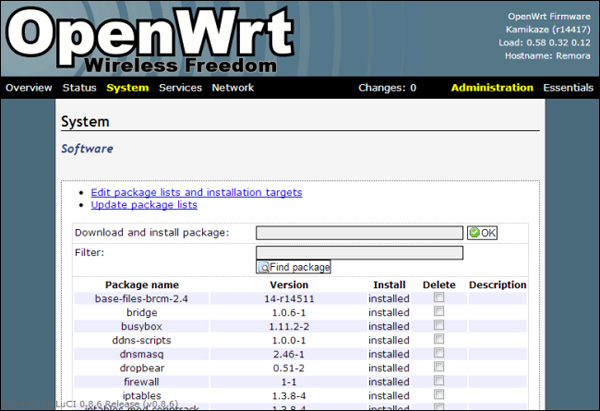This screenshot has width=600, height=411.
Task: Switch to the Network menu
Action: point(232,88)
